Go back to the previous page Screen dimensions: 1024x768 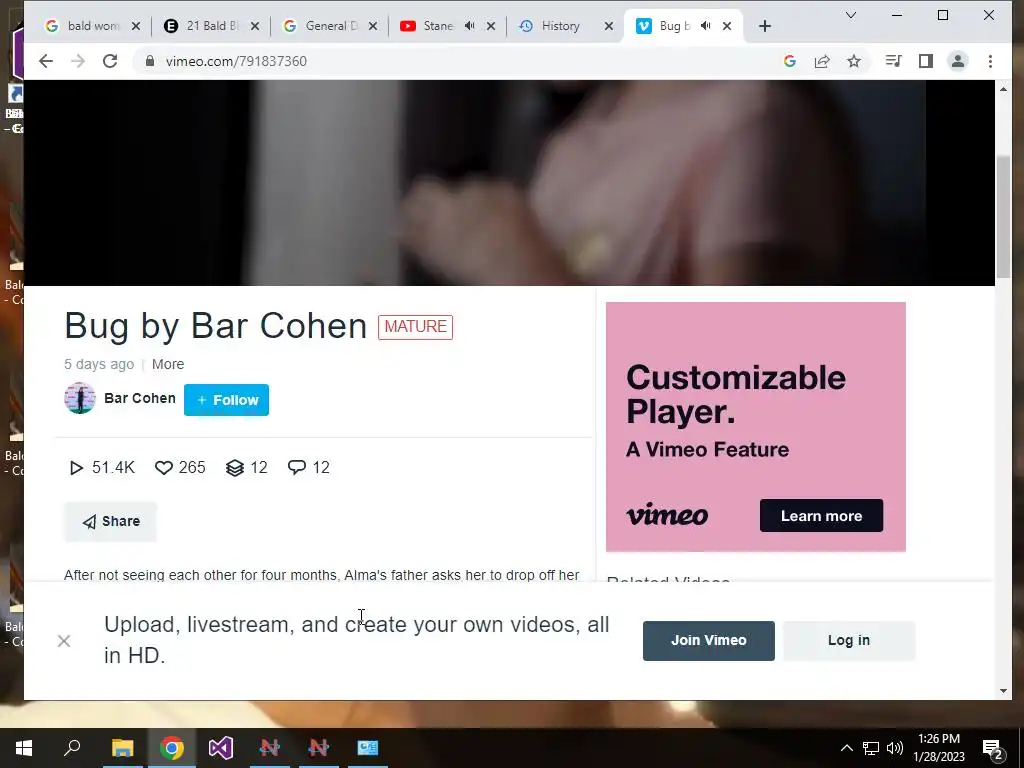pyautogui.click(x=46, y=61)
